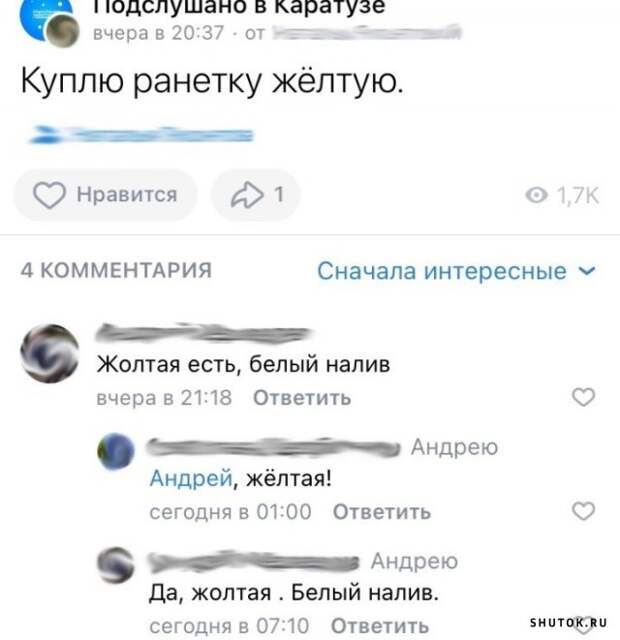
Task: Click the eye views counter icon
Action: click(536, 195)
